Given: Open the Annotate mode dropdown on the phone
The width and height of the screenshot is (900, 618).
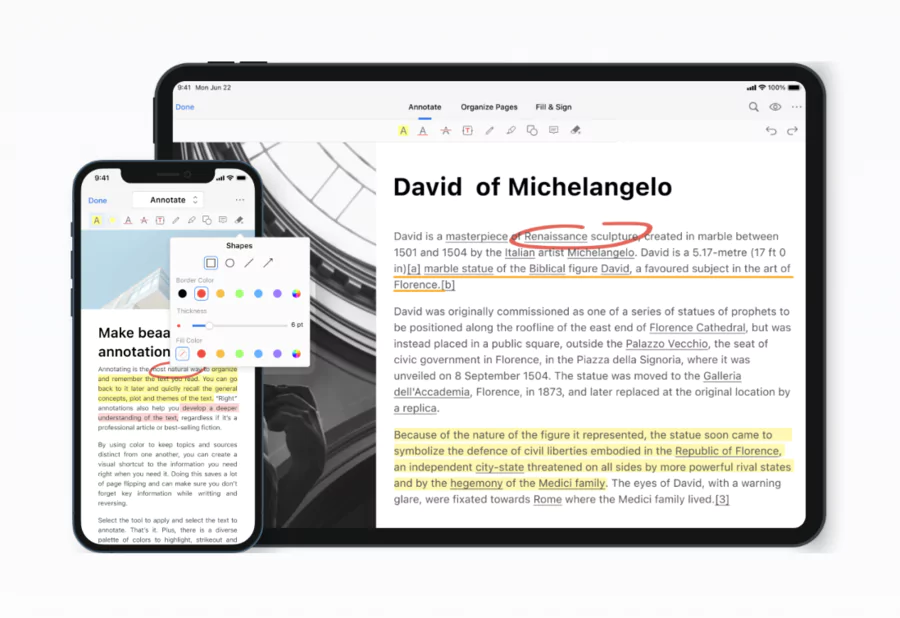Looking at the screenshot, I should point(168,199).
